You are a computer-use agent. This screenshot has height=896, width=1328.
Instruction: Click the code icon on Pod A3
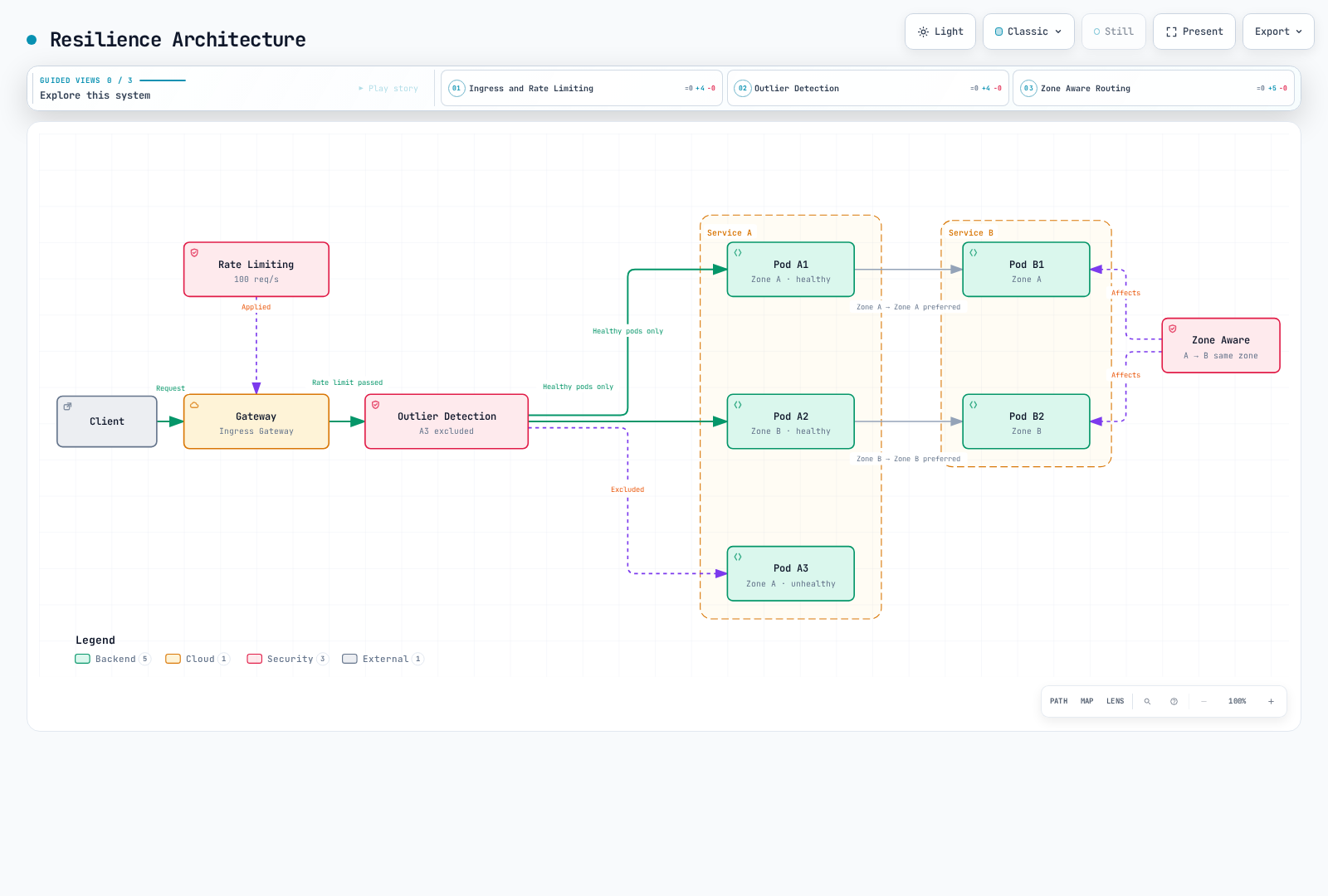pyautogui.click(x=738, y=557)
